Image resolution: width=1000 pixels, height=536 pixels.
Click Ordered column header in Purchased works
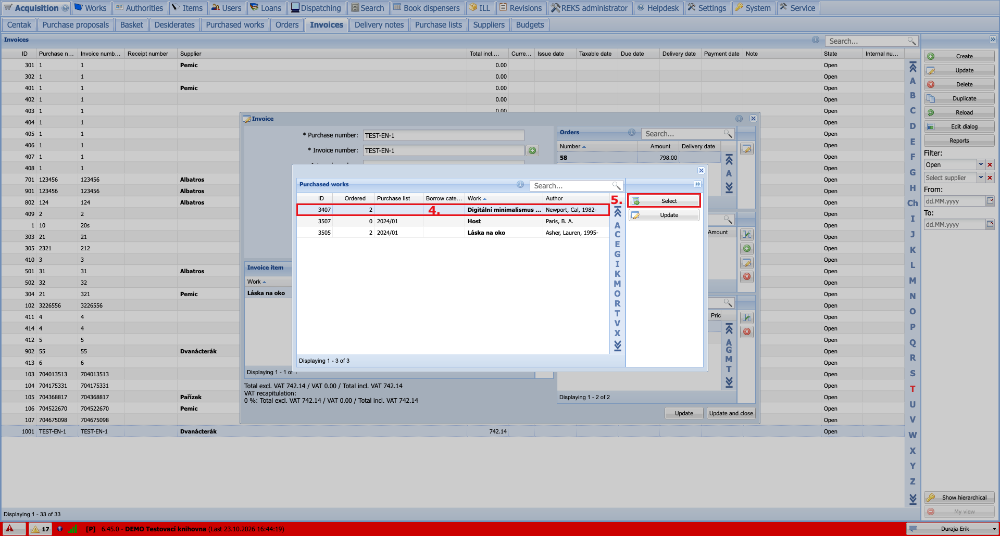[x=353, y=198]
